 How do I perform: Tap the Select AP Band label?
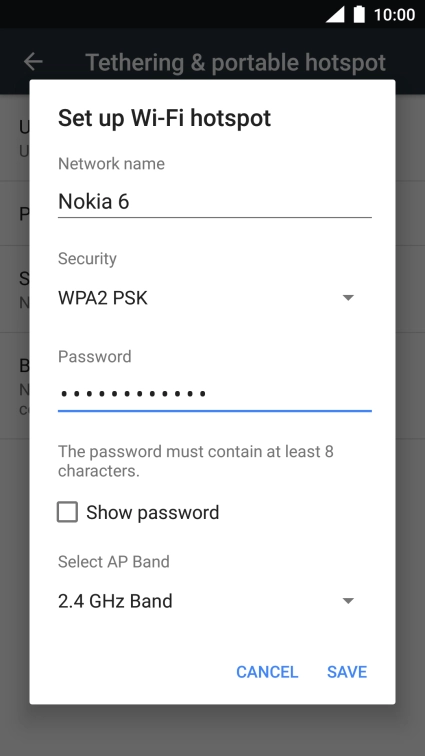pos(114,562)
